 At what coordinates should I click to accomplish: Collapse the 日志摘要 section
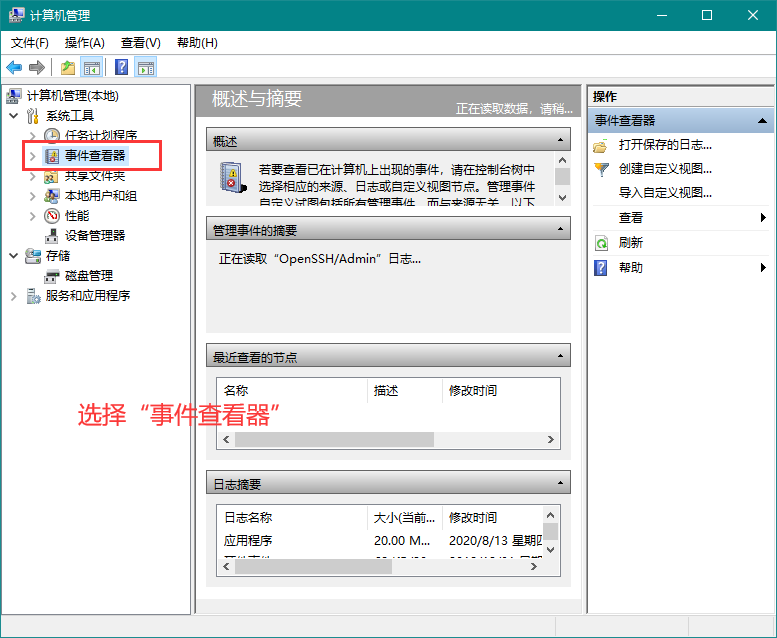click(560, 482)
